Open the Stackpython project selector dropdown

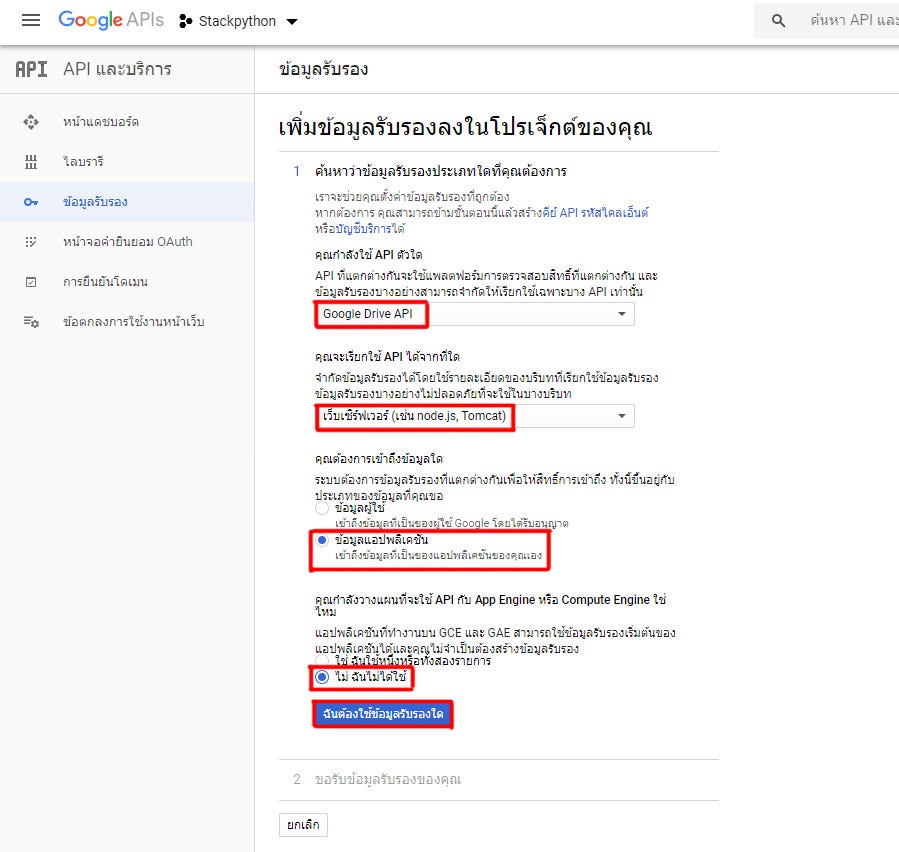point(238,21)
